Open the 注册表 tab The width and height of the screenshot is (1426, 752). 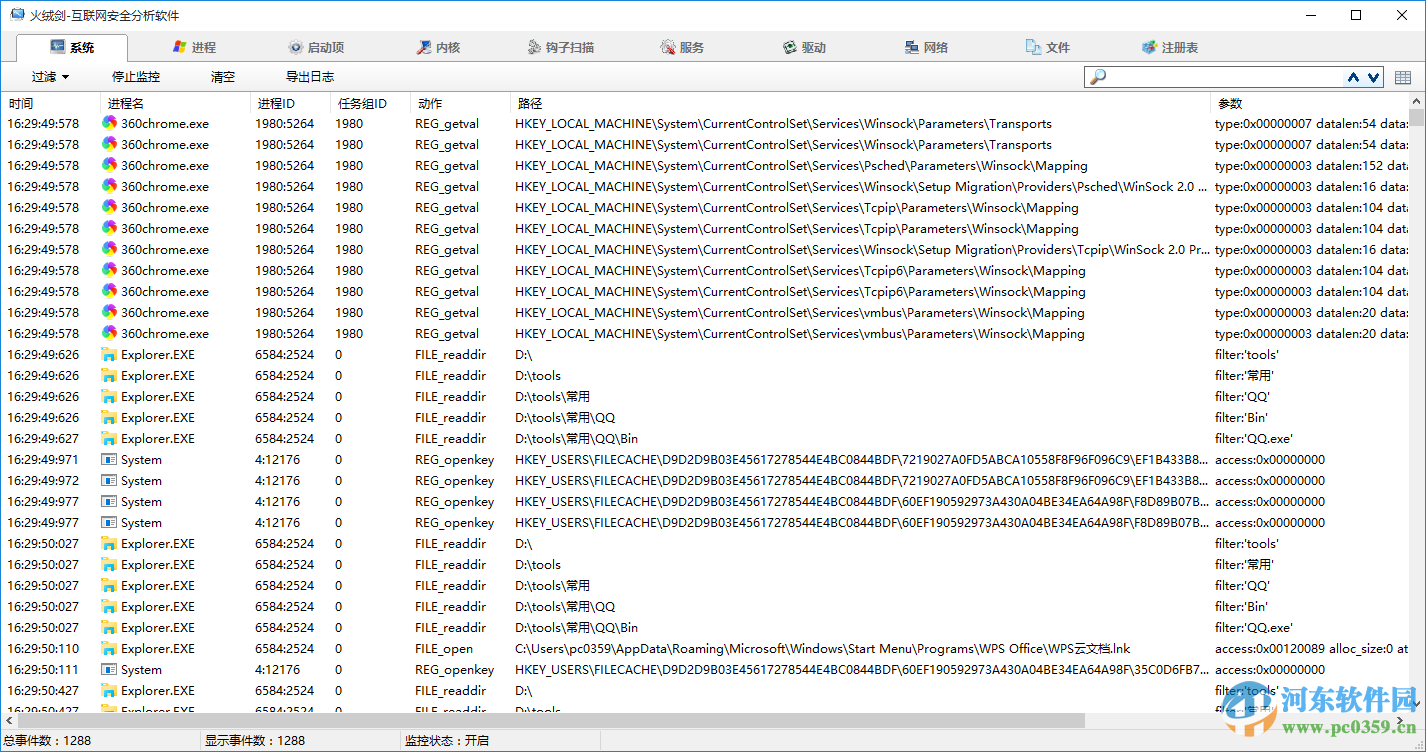pyautogui.click(x=1170, y=47)
